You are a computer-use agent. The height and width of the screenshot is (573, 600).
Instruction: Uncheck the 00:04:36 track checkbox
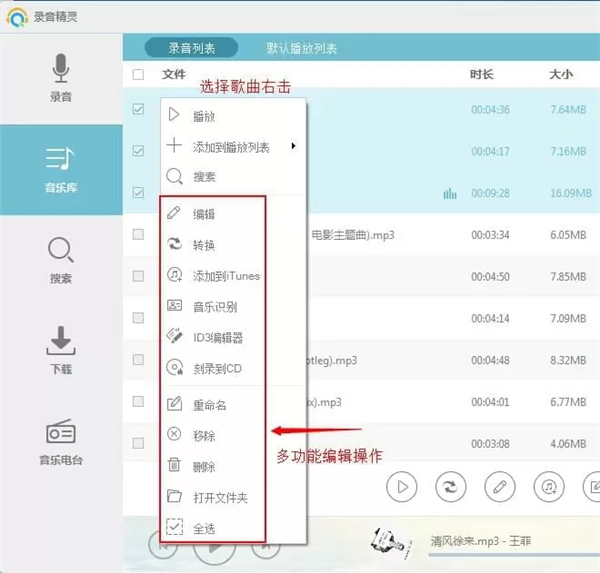pyautogui.click(x=138, y=109)
